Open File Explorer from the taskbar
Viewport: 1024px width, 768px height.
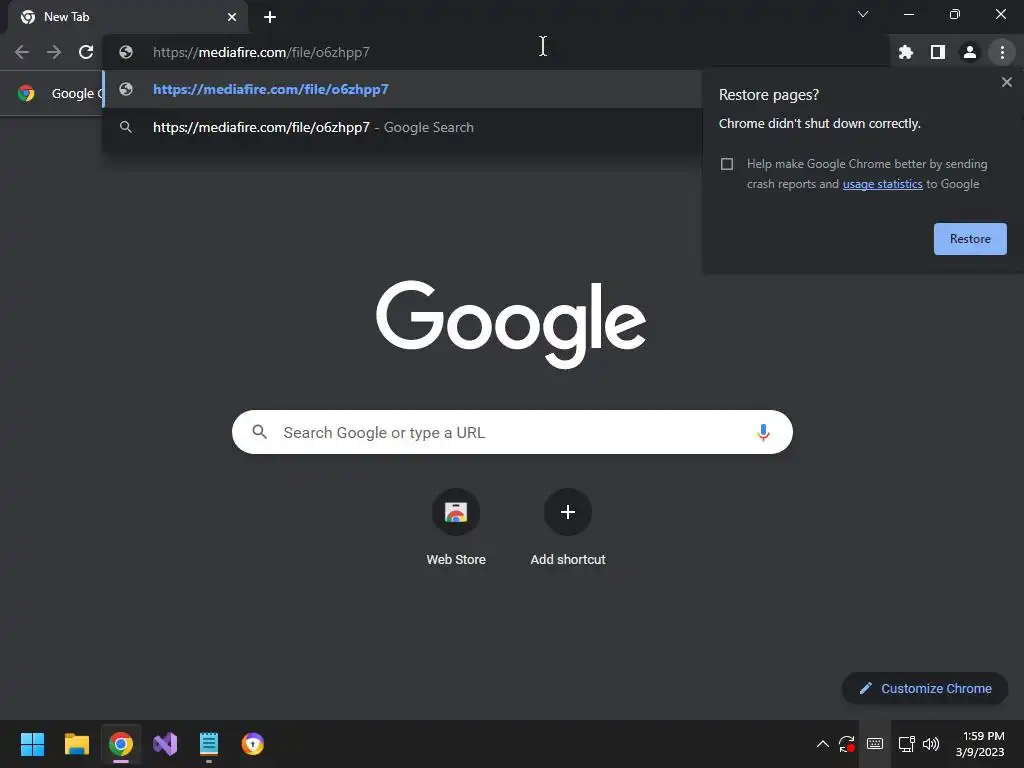click(x=76, y=744)
